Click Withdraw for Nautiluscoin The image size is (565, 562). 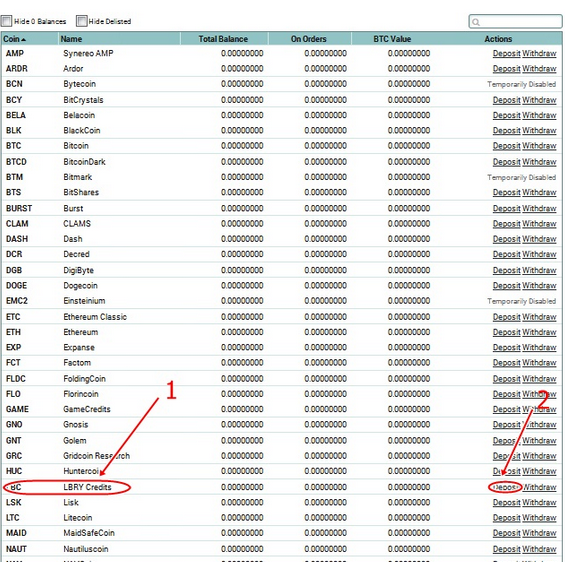(539, 549)
